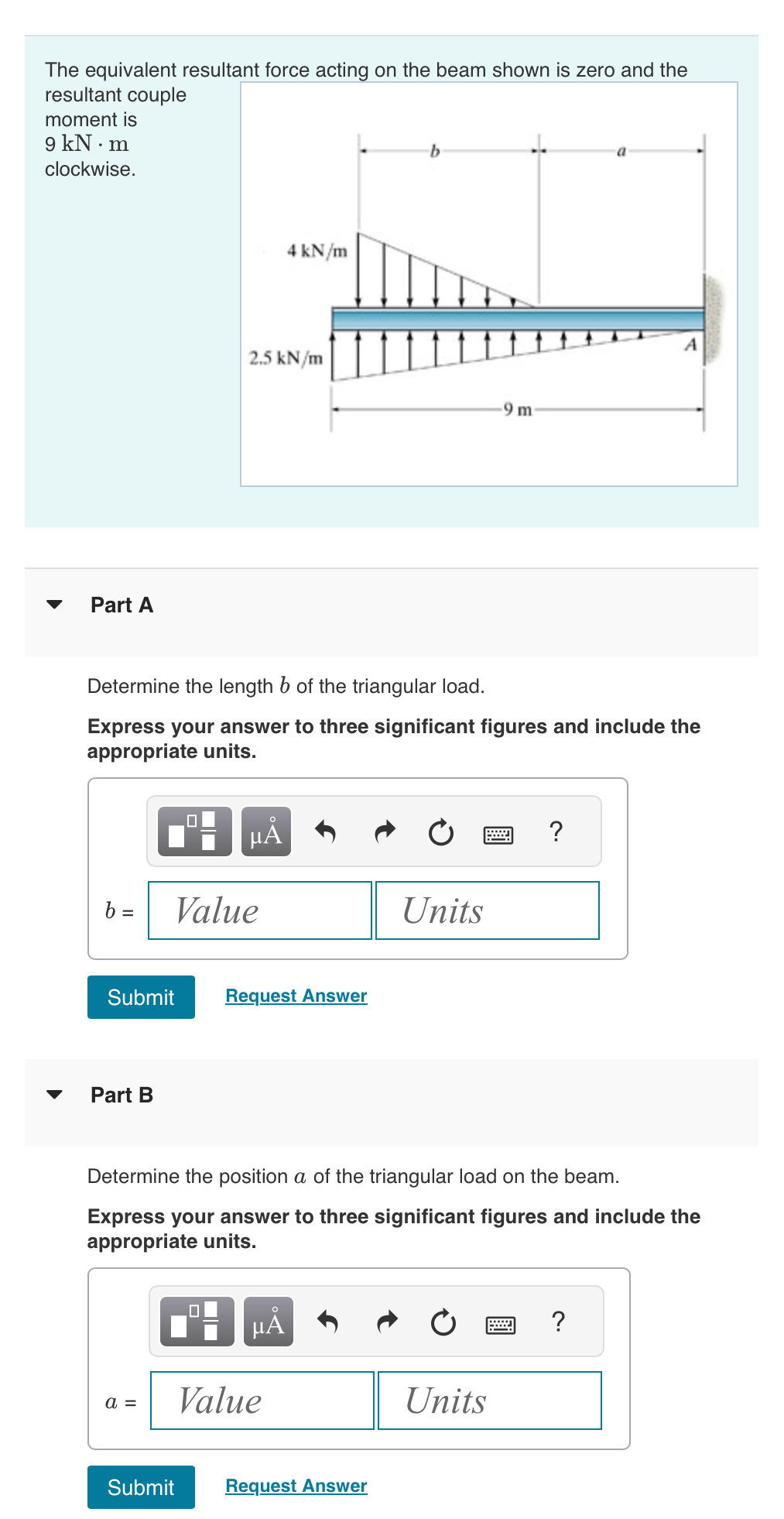Click the Units field for a
This screenshot has height=1519, width=784.
point(489,1401)
